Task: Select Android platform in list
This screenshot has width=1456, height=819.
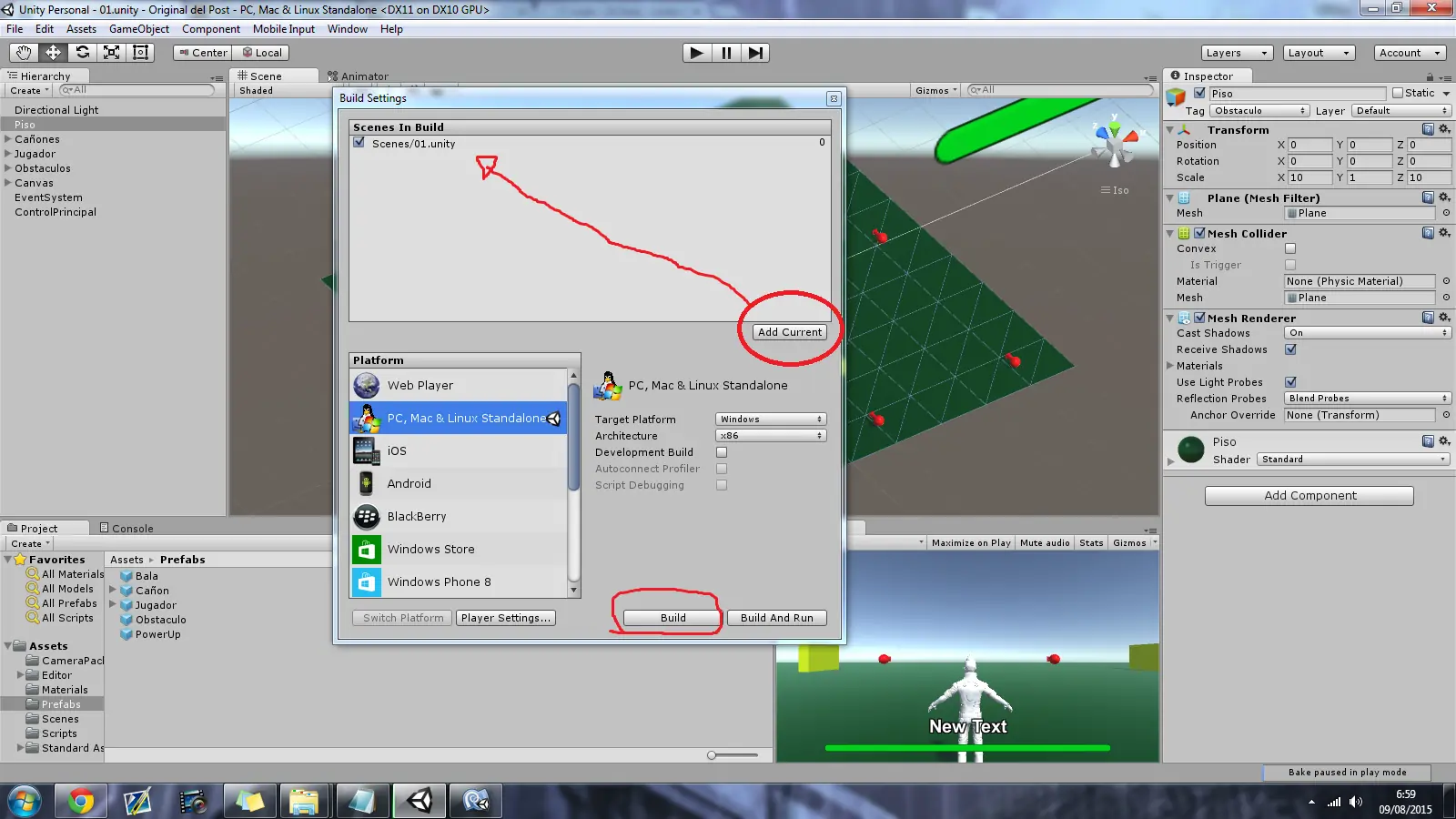Action: pyautogui.click(x=459, y=484)
